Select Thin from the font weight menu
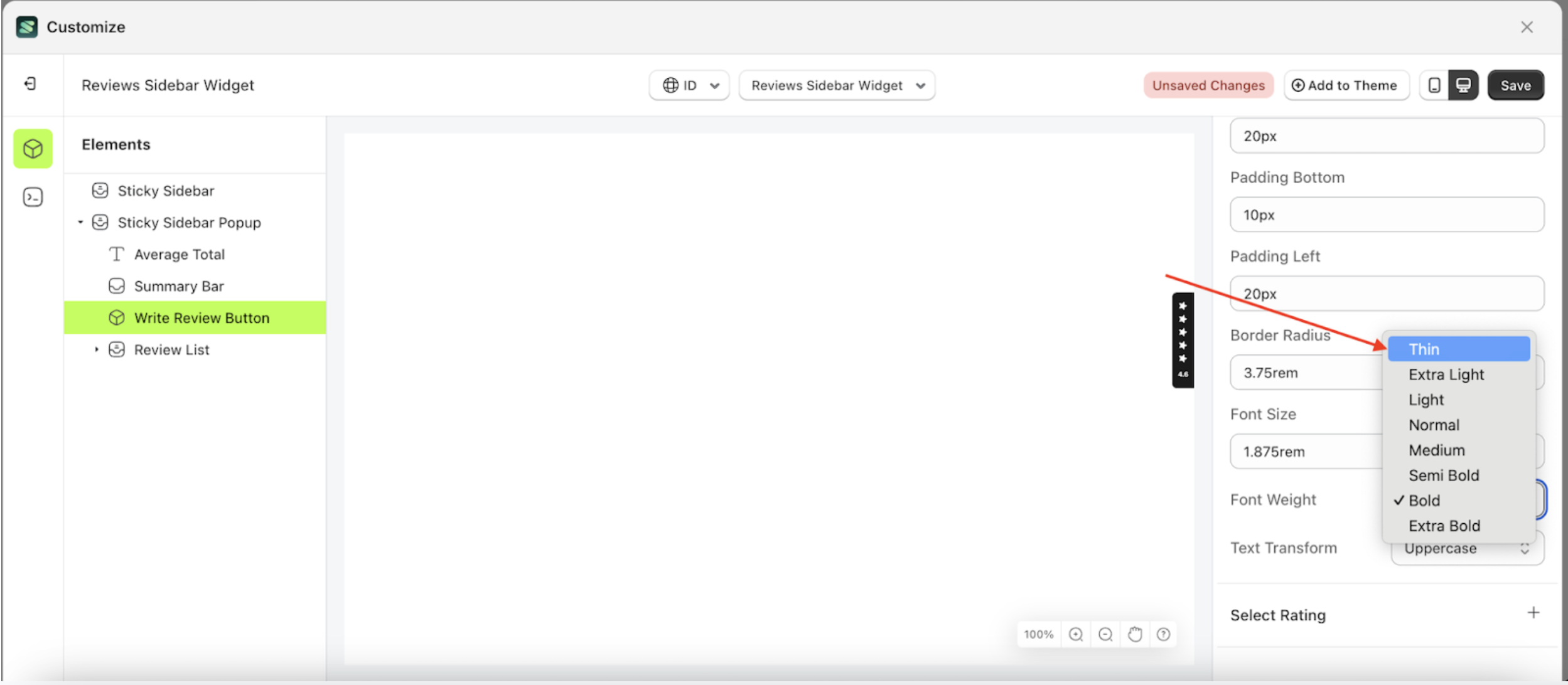The width and height of the screenshot is (1568, 685). point(1426,349)
